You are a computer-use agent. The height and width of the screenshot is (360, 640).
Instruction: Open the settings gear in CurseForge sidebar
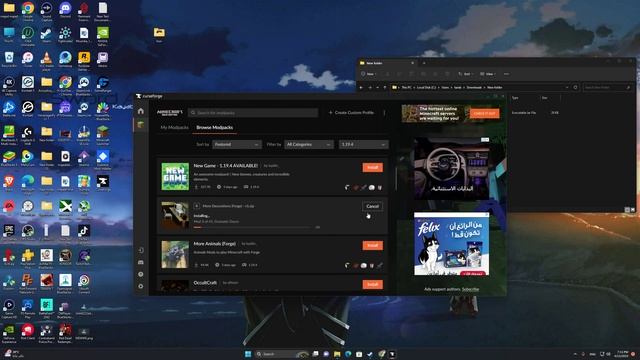[x=141, y=286]
